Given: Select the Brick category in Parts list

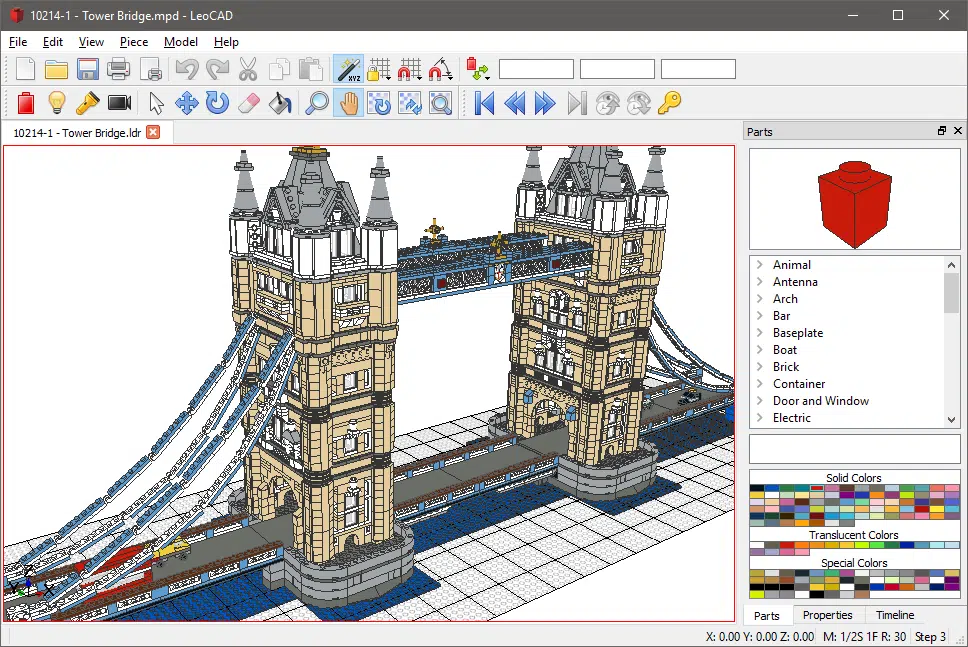Looking at the screenshot, I should (x=784, y=367).
